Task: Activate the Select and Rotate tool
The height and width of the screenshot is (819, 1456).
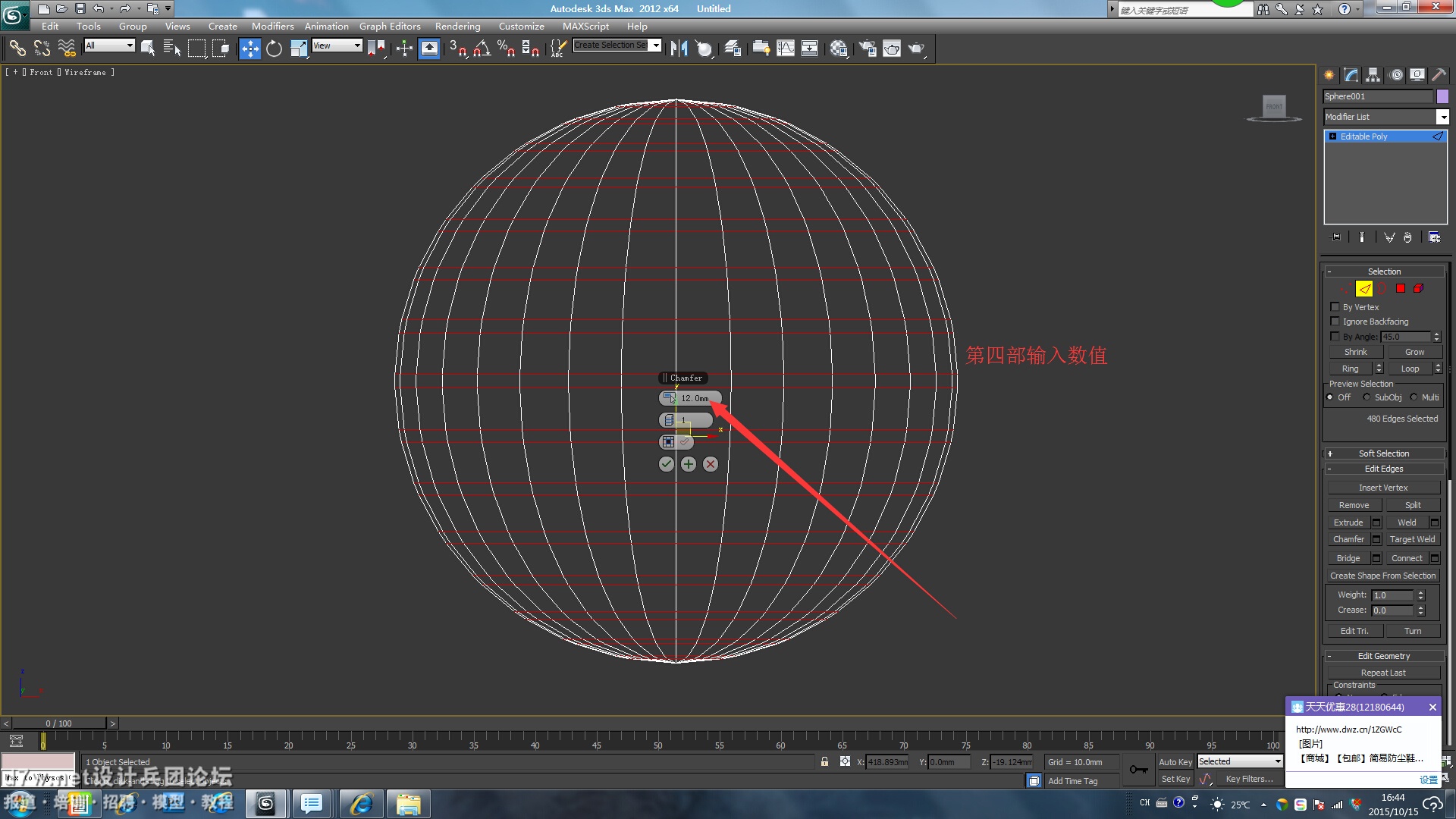Action: 274,49
